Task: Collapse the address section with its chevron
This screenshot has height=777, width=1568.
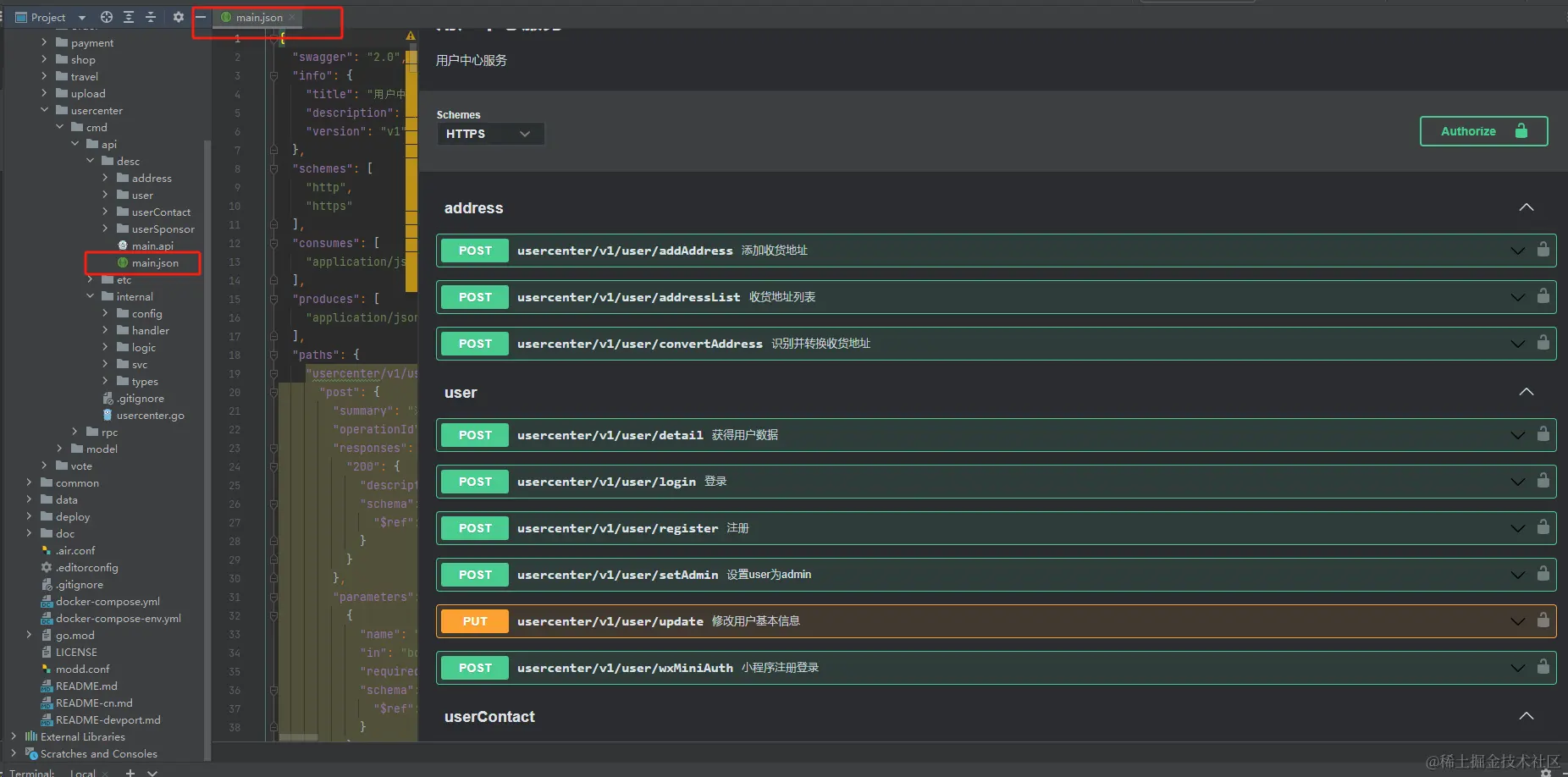Action: coord(1527,207)
